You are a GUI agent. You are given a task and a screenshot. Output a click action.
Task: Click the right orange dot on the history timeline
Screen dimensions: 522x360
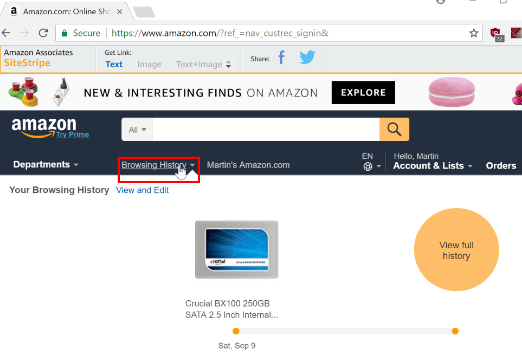pos(455,331)
